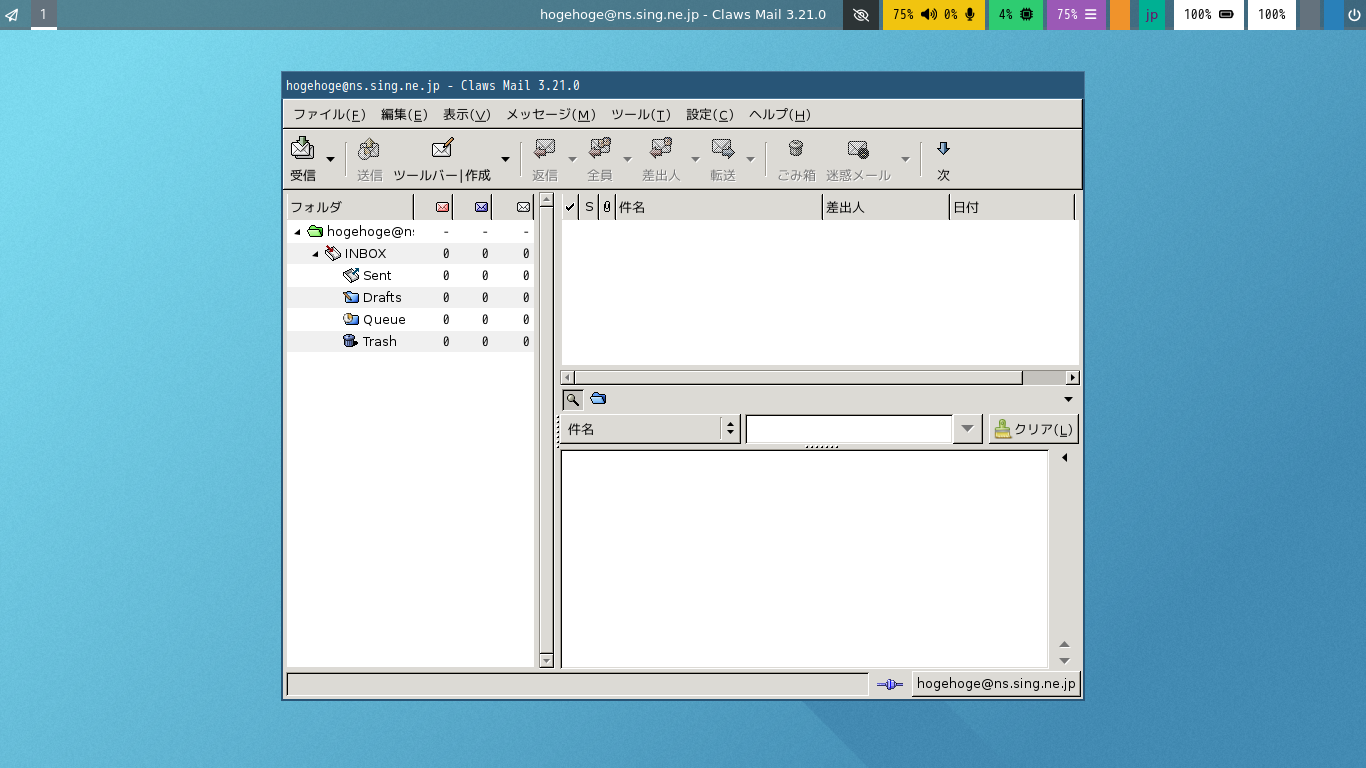Image resolution: width=1366 pixels, height=768 pixels.
Task: Click the 迷惑メール (spam) toolbar icon
Action: coord(858,148)
